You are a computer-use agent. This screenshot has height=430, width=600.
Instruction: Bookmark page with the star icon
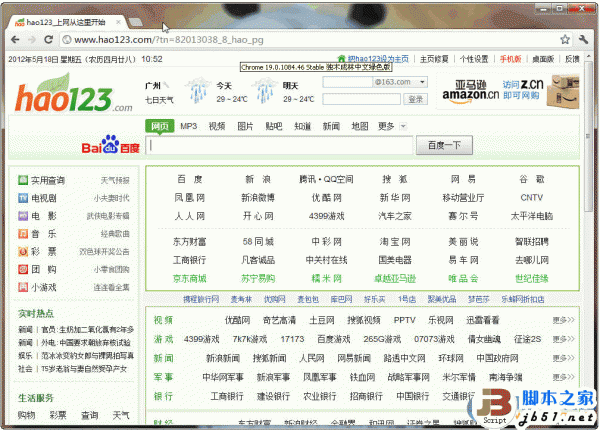coord(565,39)
